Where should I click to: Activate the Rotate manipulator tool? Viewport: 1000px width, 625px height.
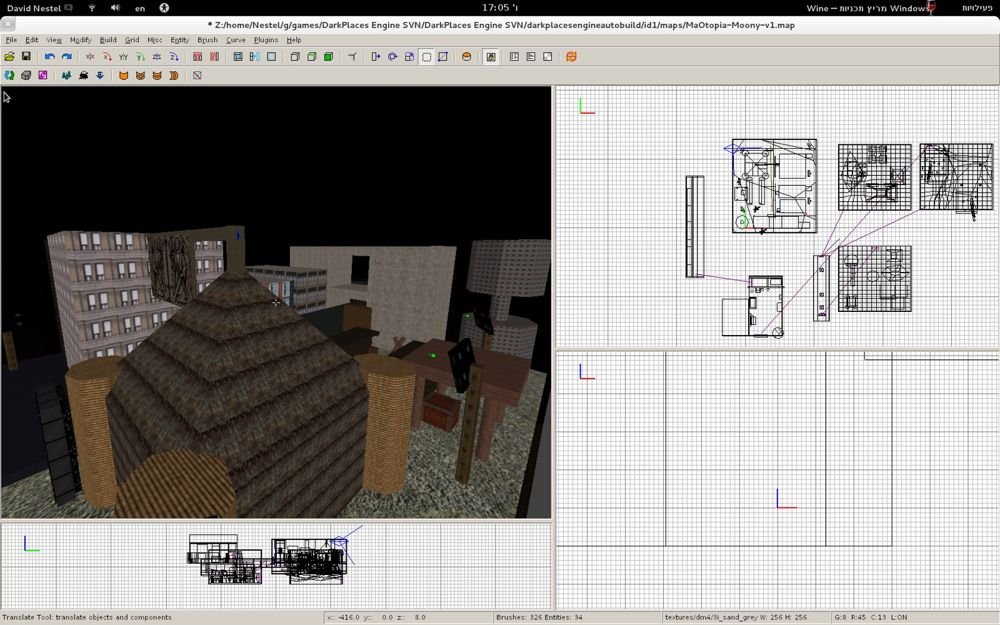click(x=392, y=57)
